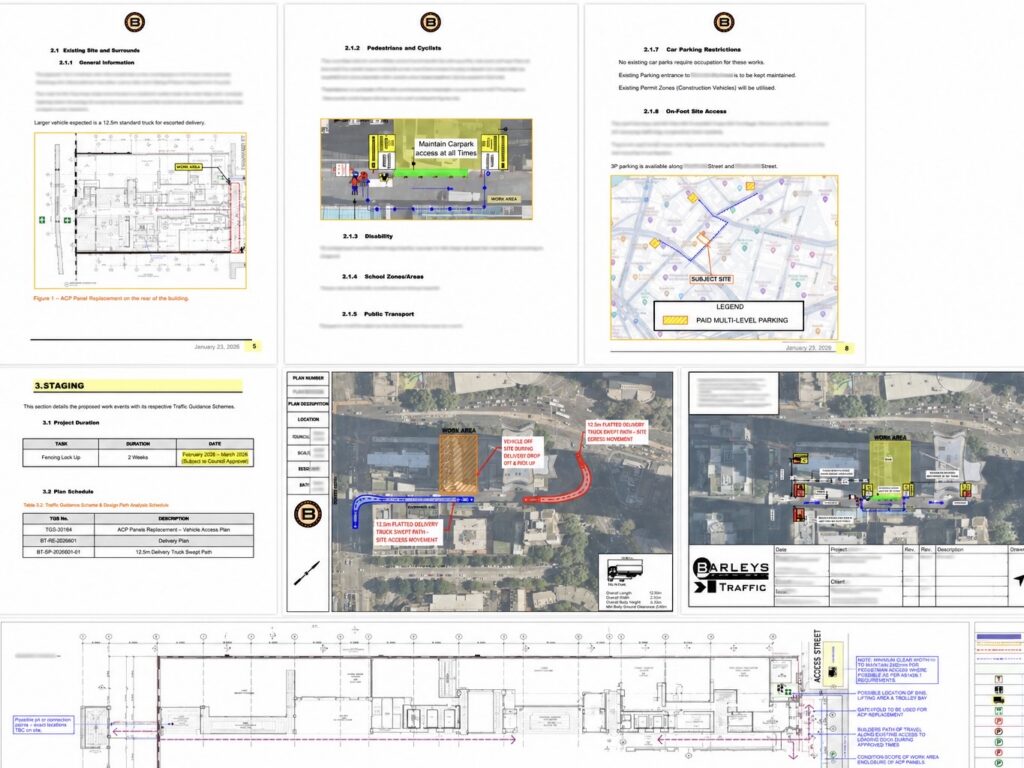
Task: Click '2.1.7 Car Parking Restrictions' heading
Action: (x=692, y=50)
